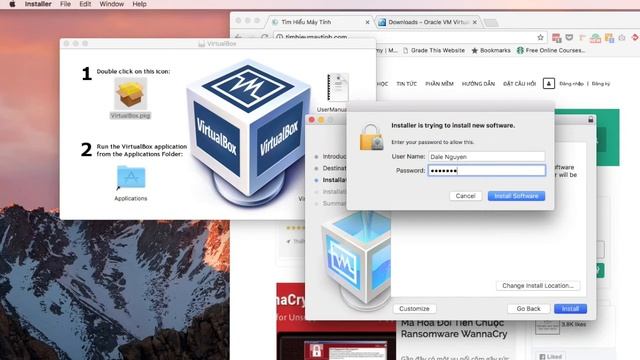
Task: Open the HƯỚNG DẪN website menu
Action: pyautogui.click(x=478, y=84)
